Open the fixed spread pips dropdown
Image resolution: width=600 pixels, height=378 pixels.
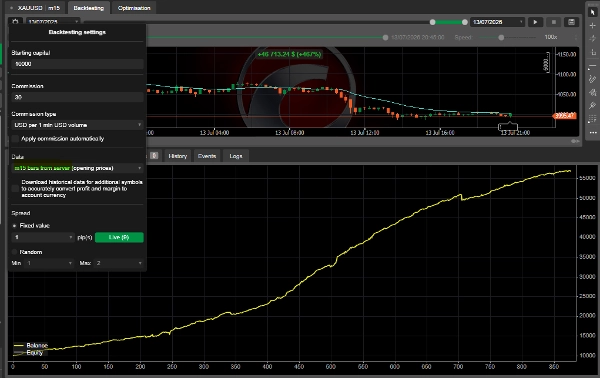pyautogui.click(x=42, y=238)
